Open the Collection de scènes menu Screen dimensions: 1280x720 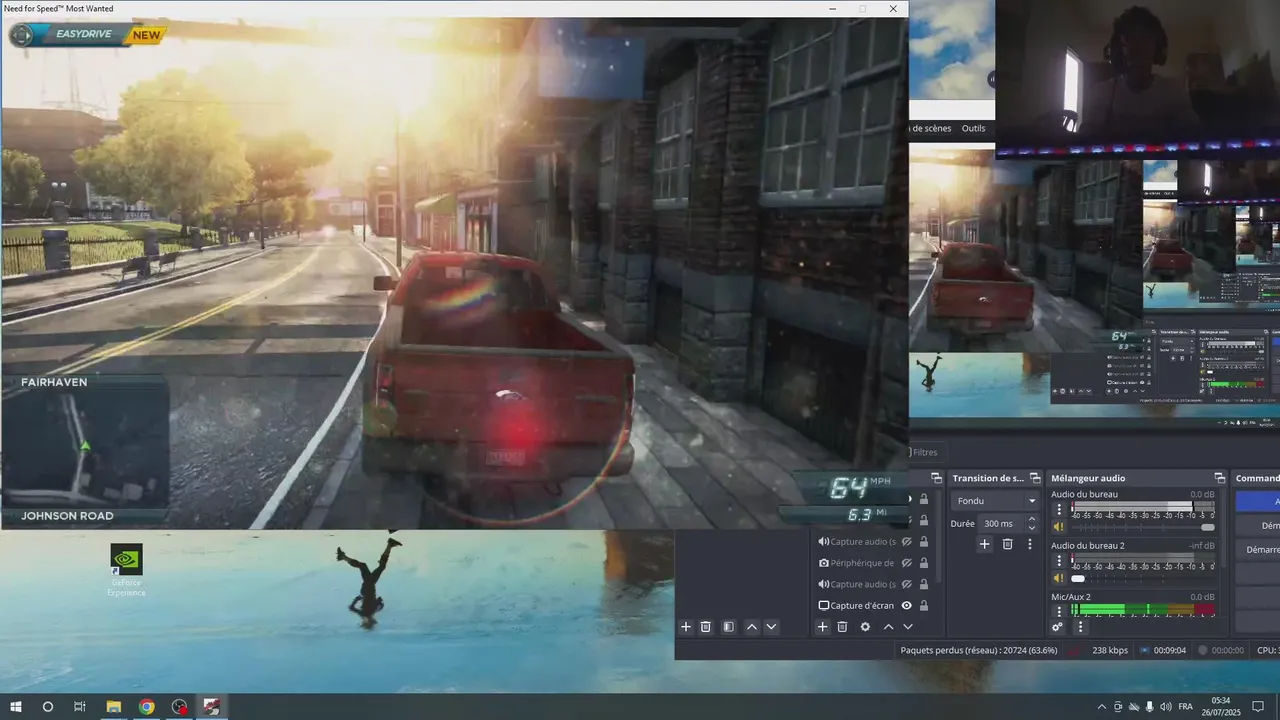[x=930, y=128]
